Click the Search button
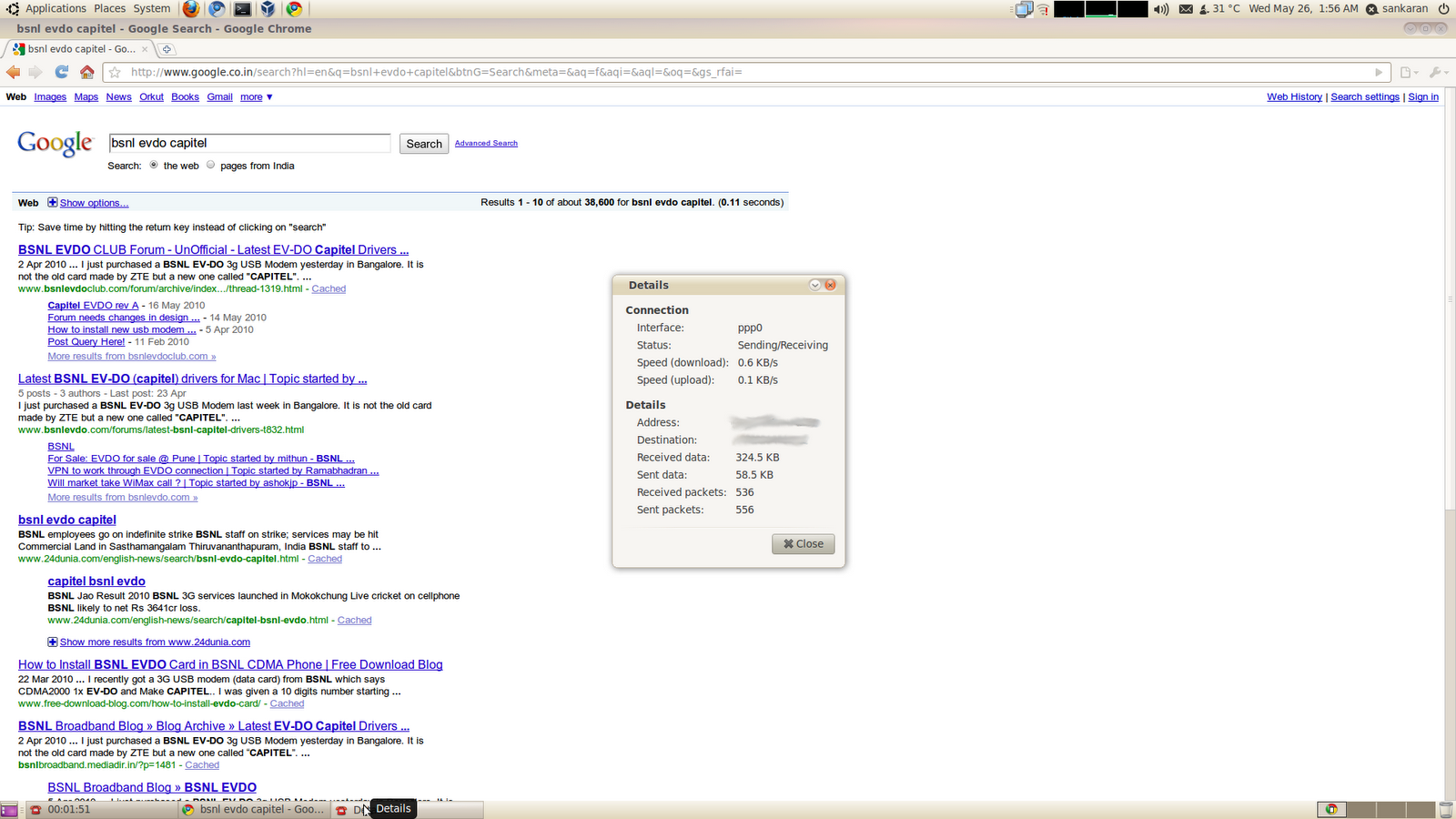Viewport: 1456px width, 819px height. (424, 144)
